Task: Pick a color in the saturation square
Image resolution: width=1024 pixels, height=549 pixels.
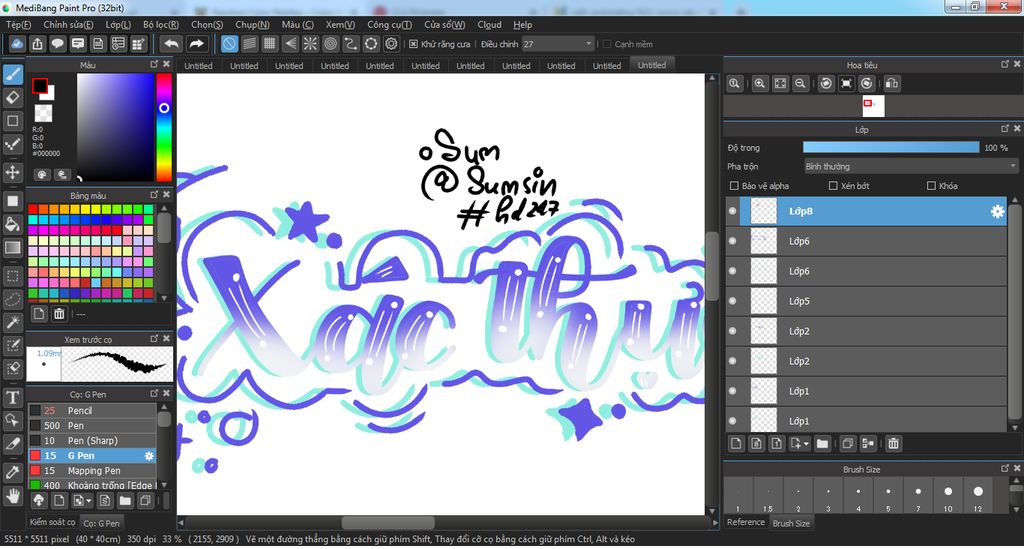Action: coord(115,127)
